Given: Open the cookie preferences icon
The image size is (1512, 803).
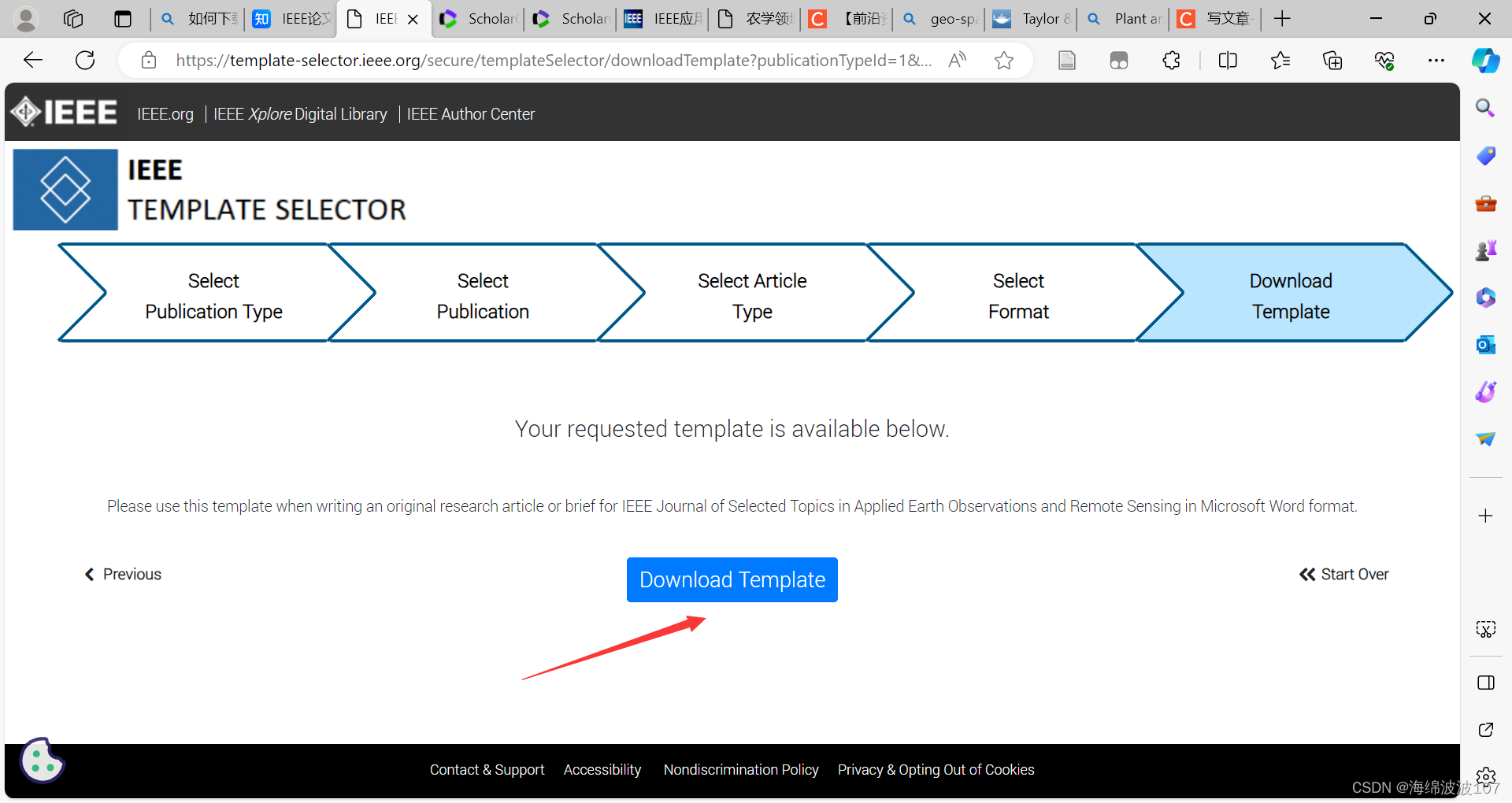Looking at the screenshot, I should 42,760.
